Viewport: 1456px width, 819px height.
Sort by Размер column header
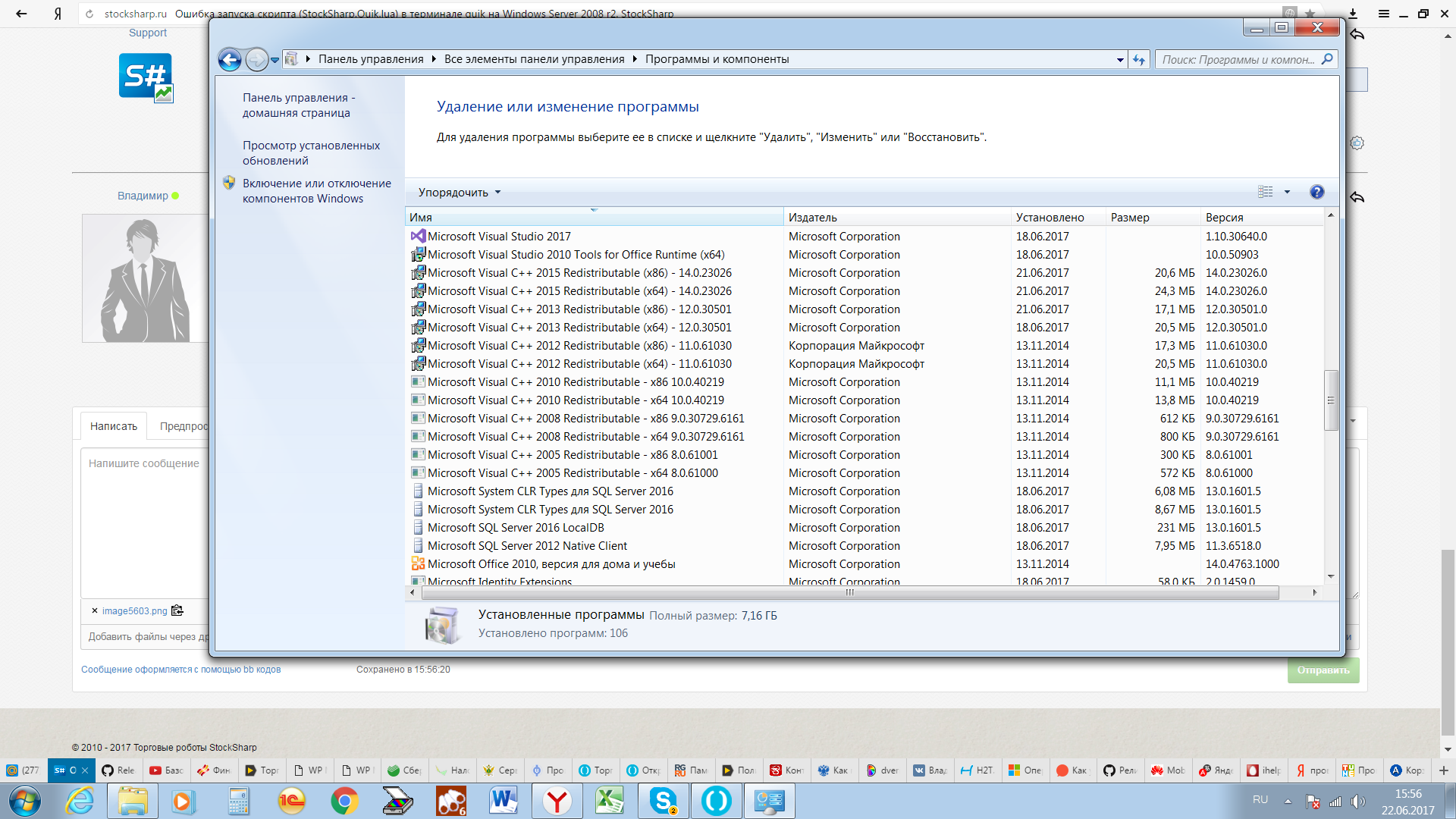pyautogui.click(x=1153, y=218)
